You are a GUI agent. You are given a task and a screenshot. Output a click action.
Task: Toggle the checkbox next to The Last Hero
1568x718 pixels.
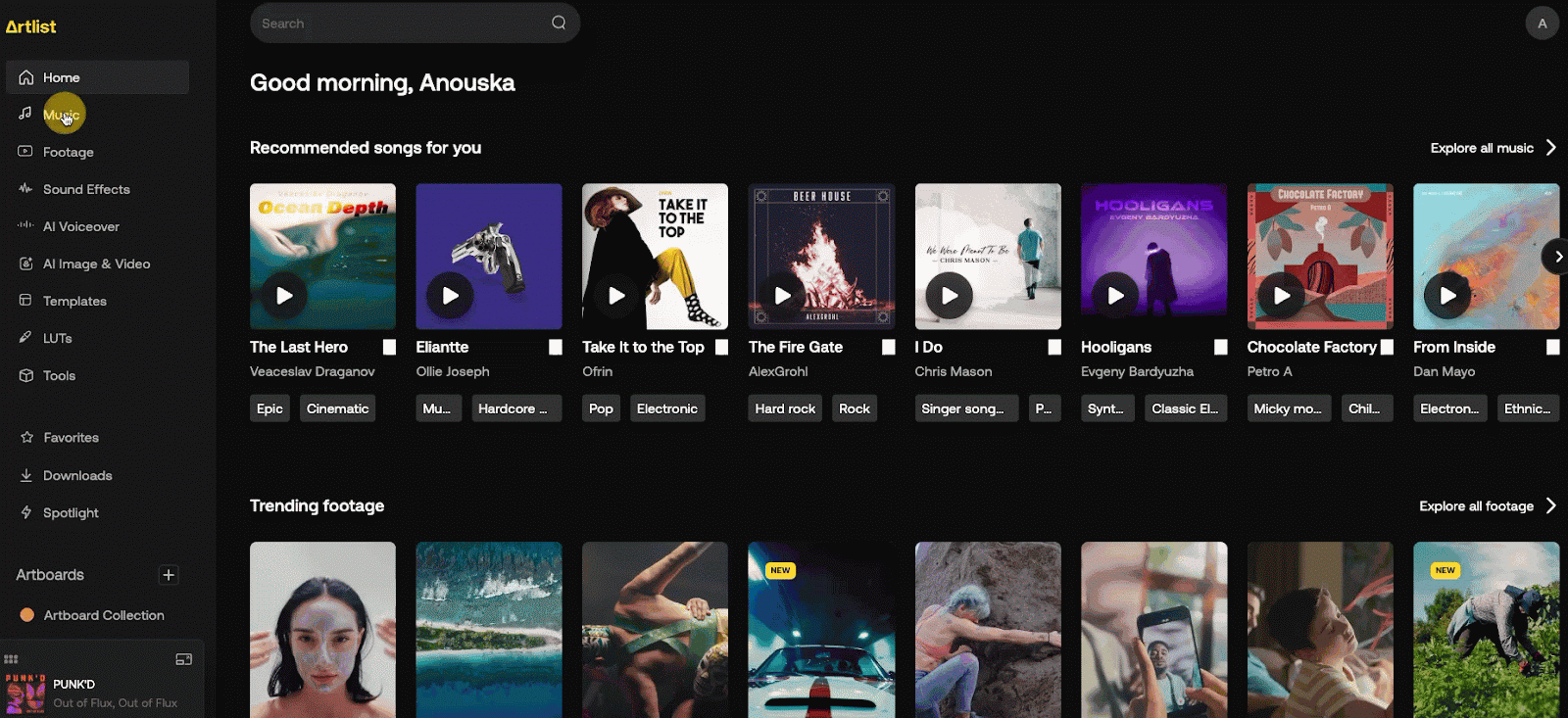tap(389, 347)
